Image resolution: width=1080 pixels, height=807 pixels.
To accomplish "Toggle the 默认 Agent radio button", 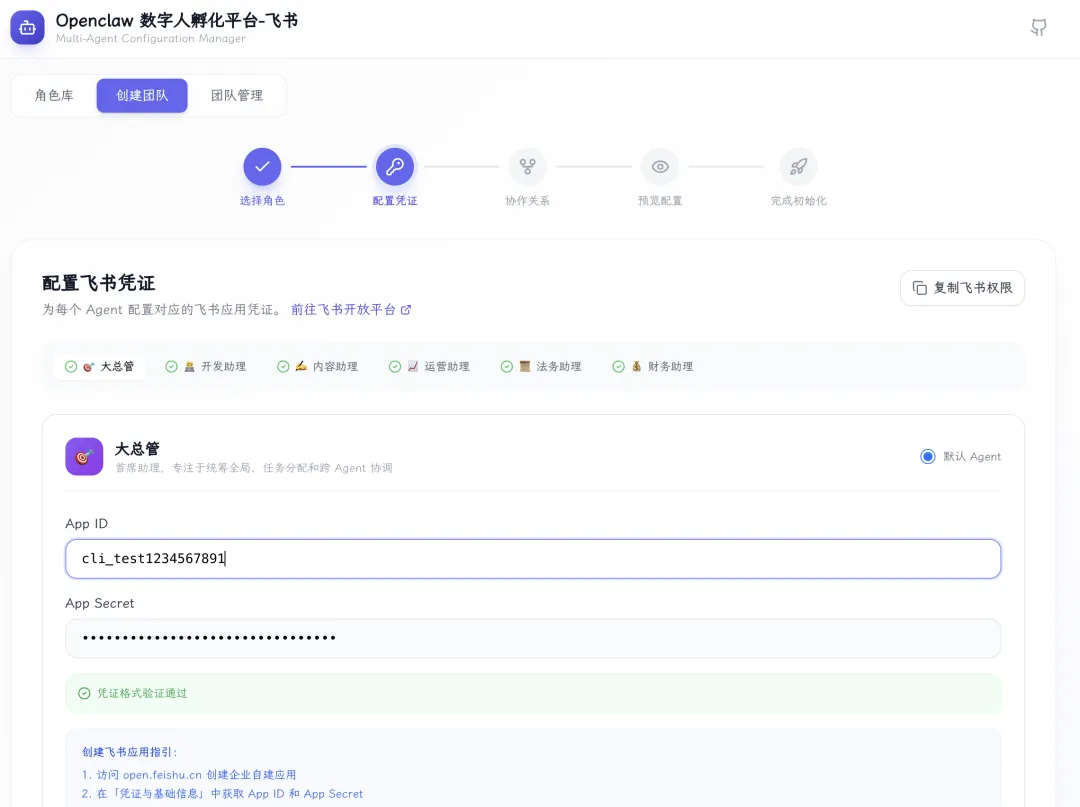I will [x=928, y=457].
